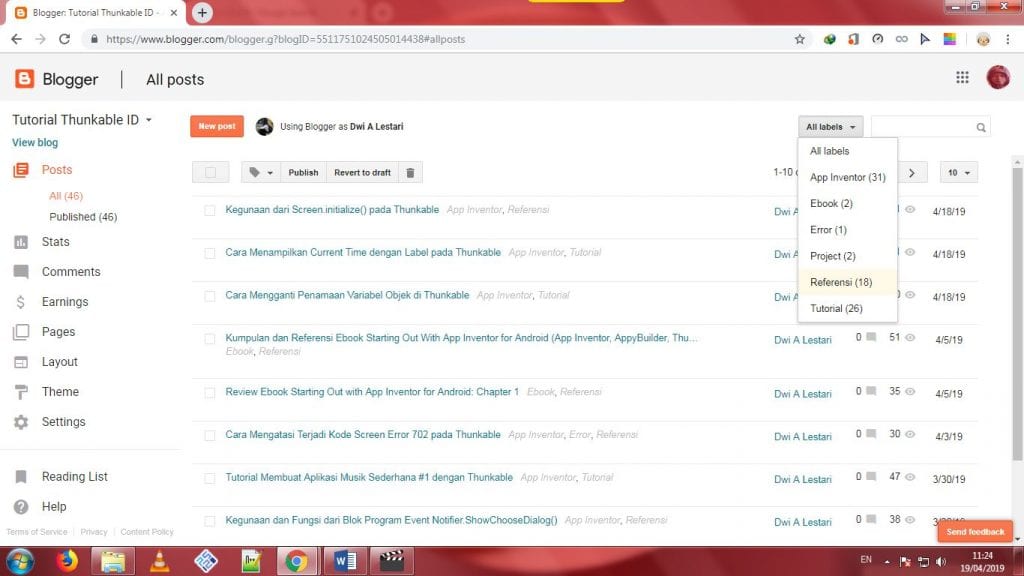The image size is (1024, 576).
Task: Open Firefox from the taskbar
Action: click(x=67, y=561)
